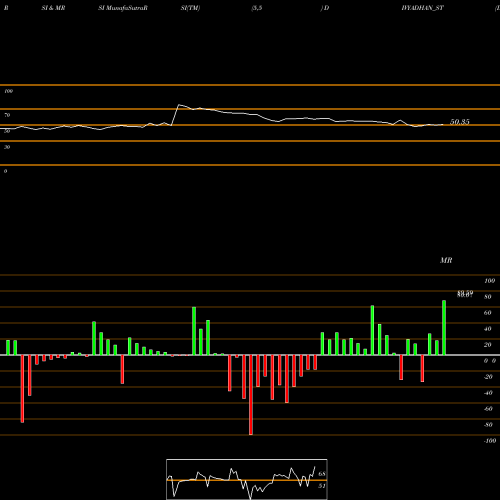Screen dimensions: 500x500
Task: Click the RSI line peak above 70 level
Action: (179, 105)
